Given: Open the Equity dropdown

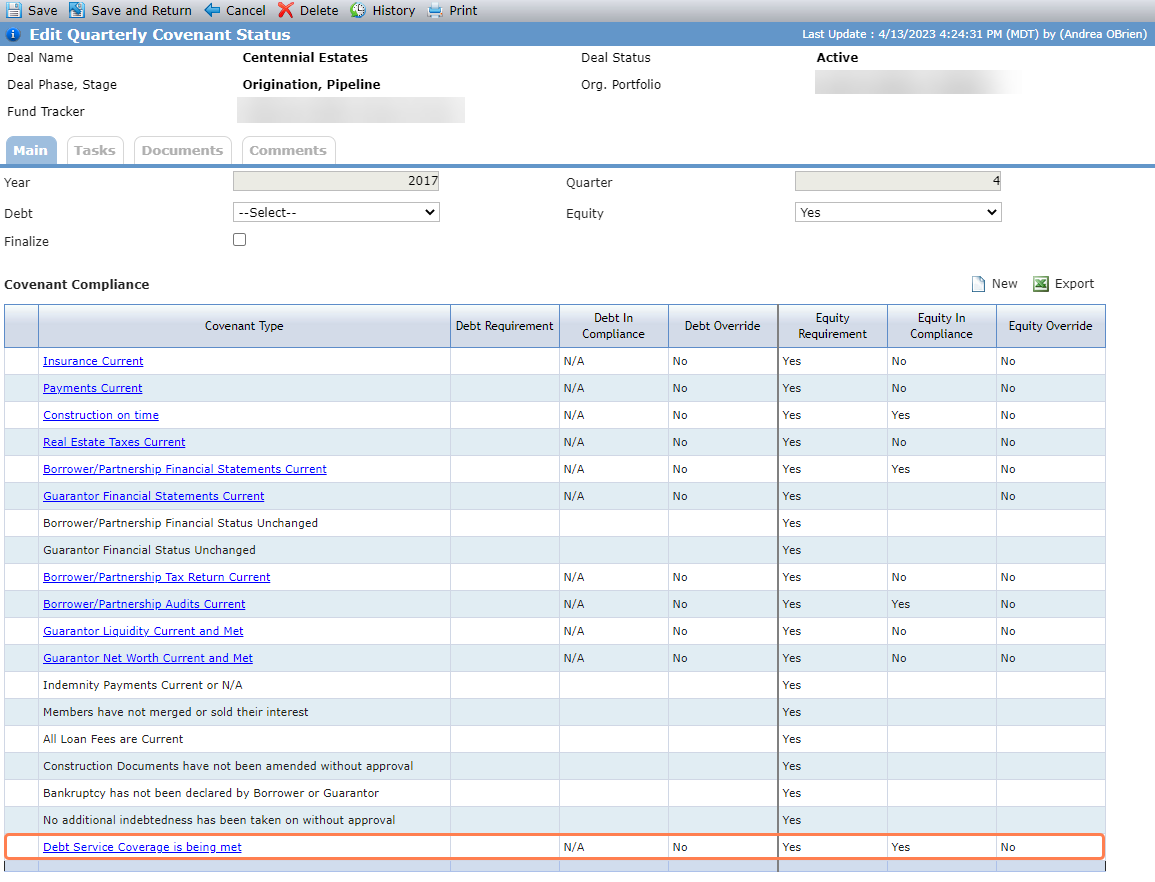Looking at the screenshot, I should [898, 212].
